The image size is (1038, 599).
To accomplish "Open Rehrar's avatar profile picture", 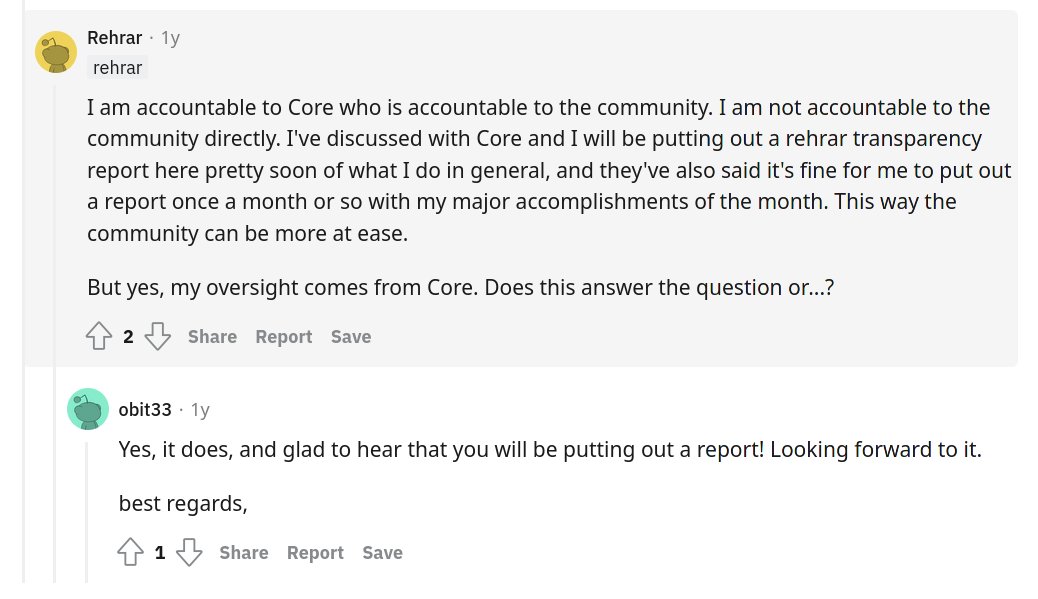I will [x=56, y=52].
